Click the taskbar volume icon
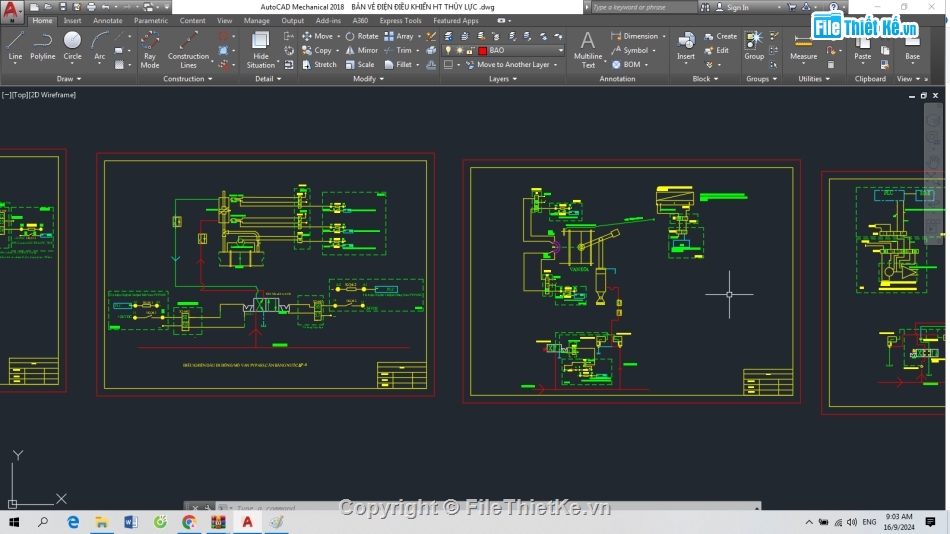The height and width of the screenshot is (534, 950). coord(852,522)
